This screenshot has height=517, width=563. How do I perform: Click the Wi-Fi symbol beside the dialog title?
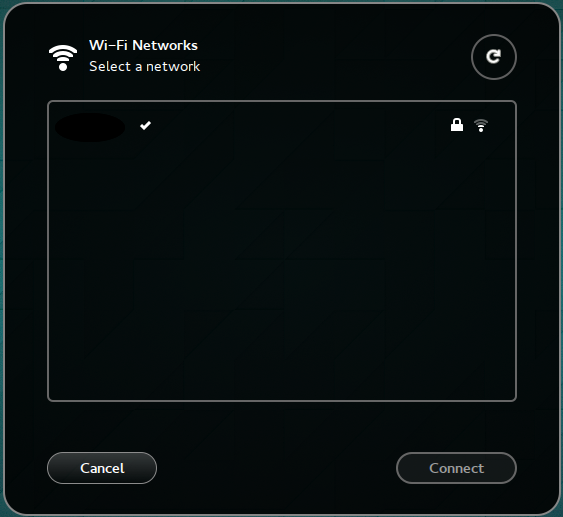pyautogui.click(x=63, y=57)
